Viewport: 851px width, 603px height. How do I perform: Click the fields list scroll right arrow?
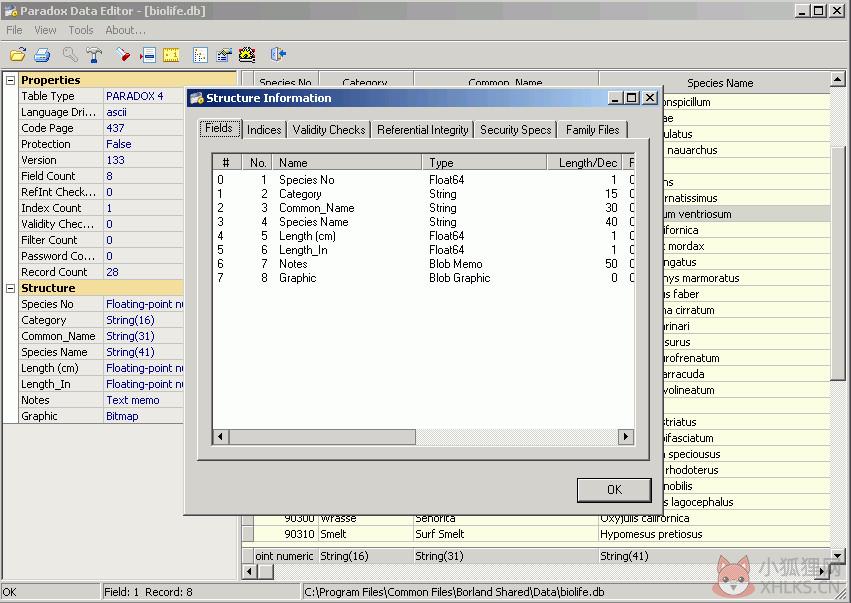626,436
